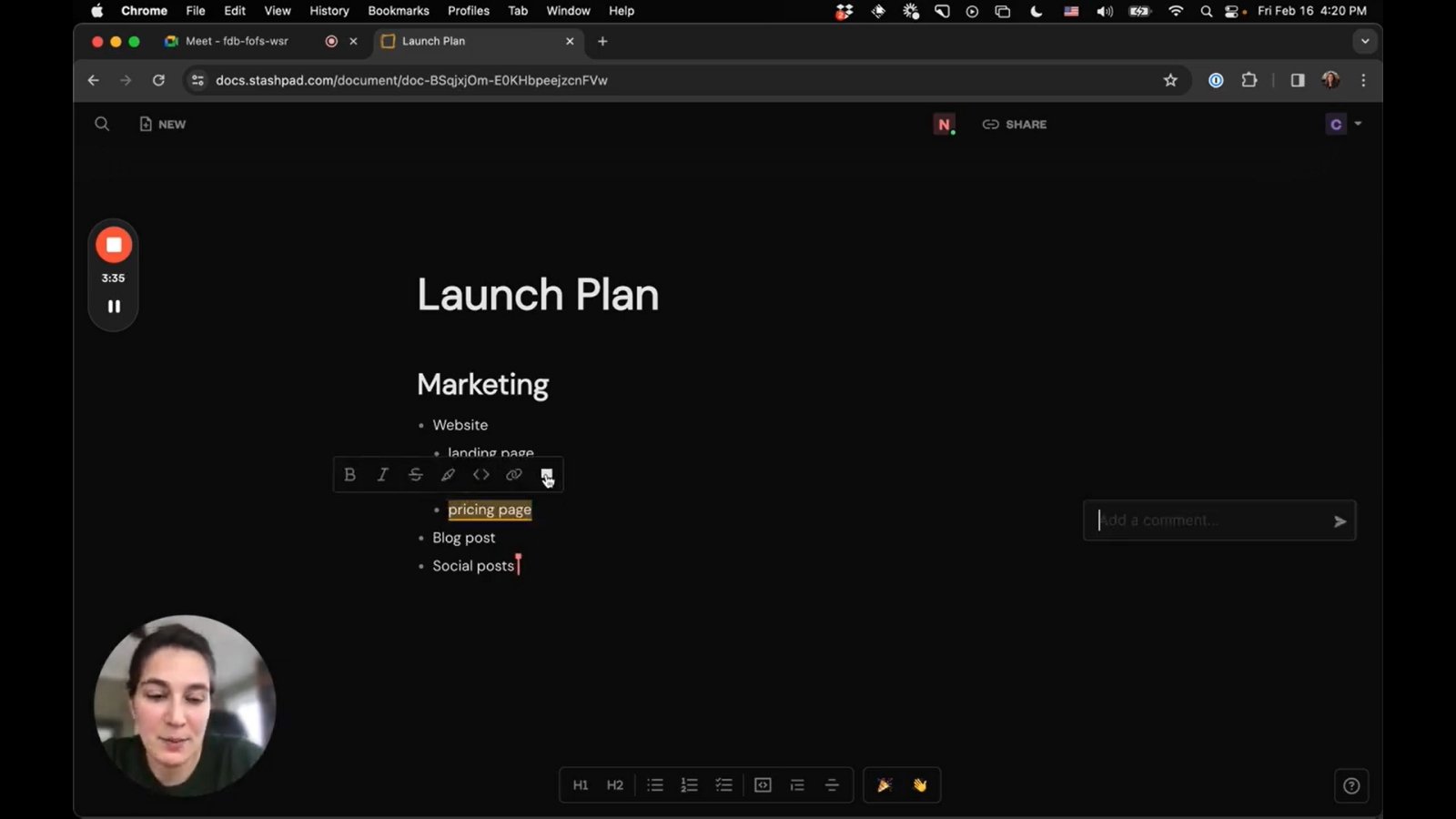Create a NEW document
Viewport: 1456px width, 819px height.
point(162,125)
